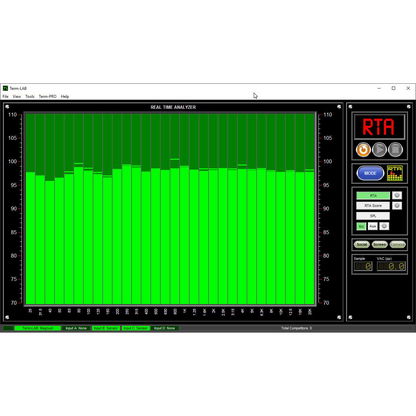
Task: Click 'Total Competitors: 0' status text
Action: pos(296,328)
